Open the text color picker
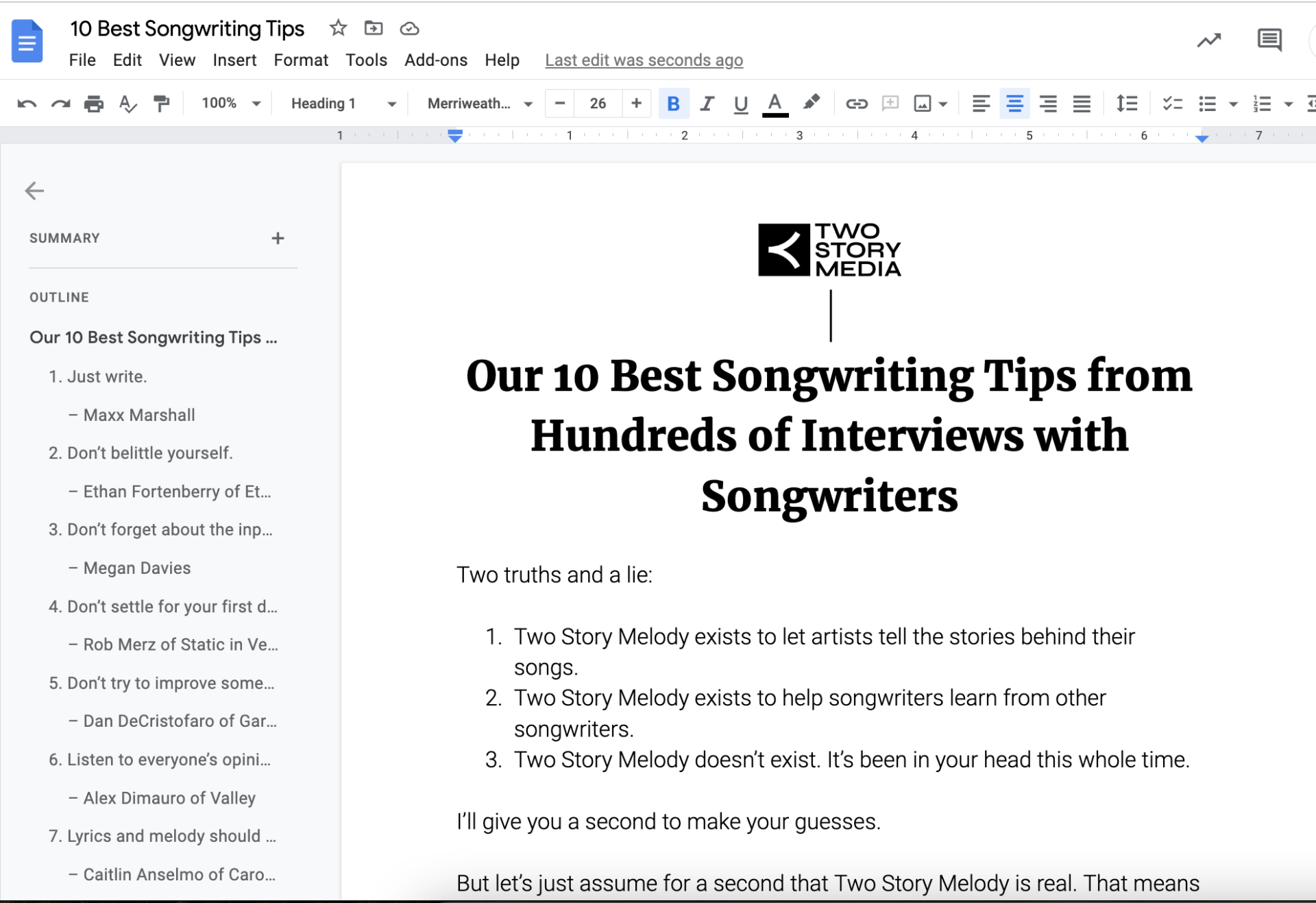Image resolution: width=1316 pixels, height=903 pixels. pos(775,104)
